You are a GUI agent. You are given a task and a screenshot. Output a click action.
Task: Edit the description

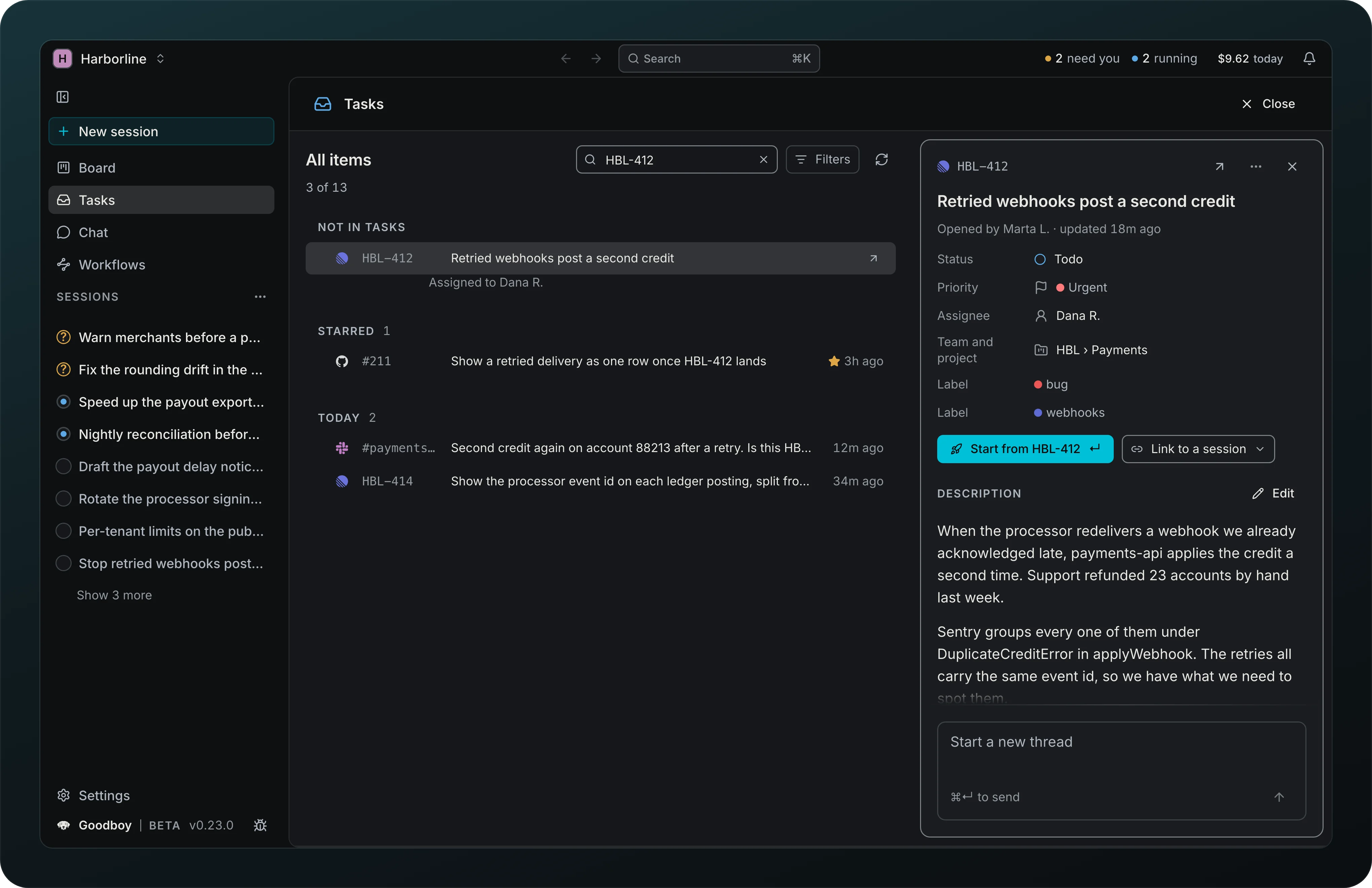click(x=1273, y=493)
